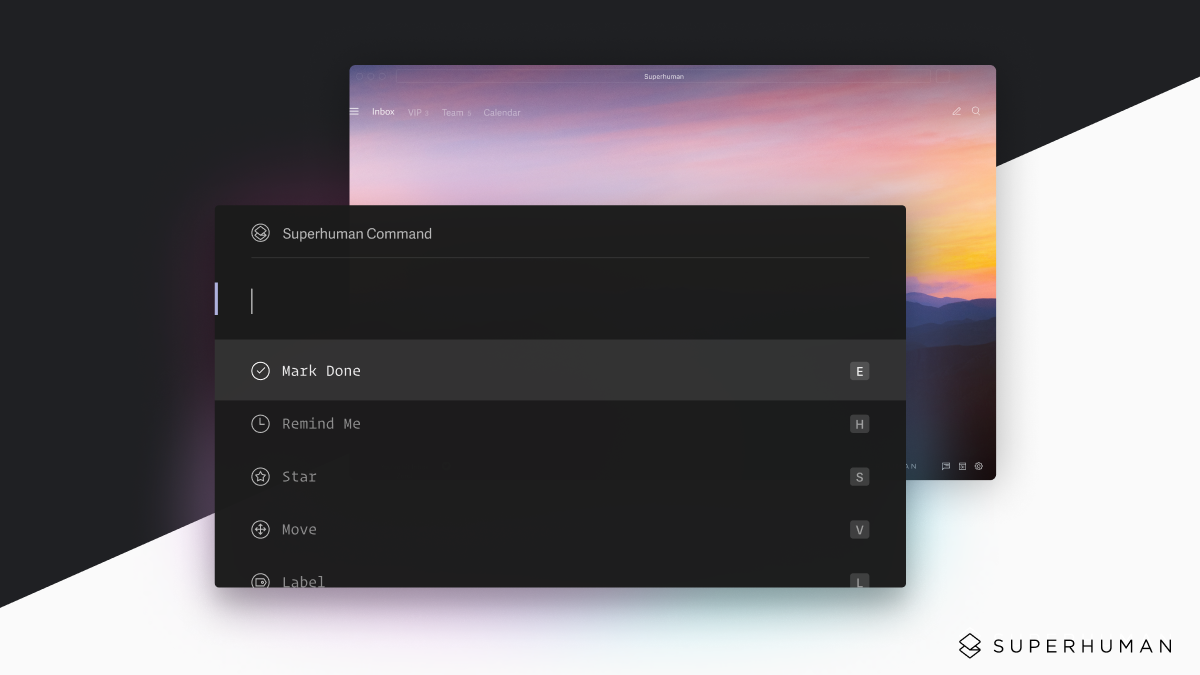Click the "Superhuman Command" title text
Screen dimensions: 1200x675
357,234
